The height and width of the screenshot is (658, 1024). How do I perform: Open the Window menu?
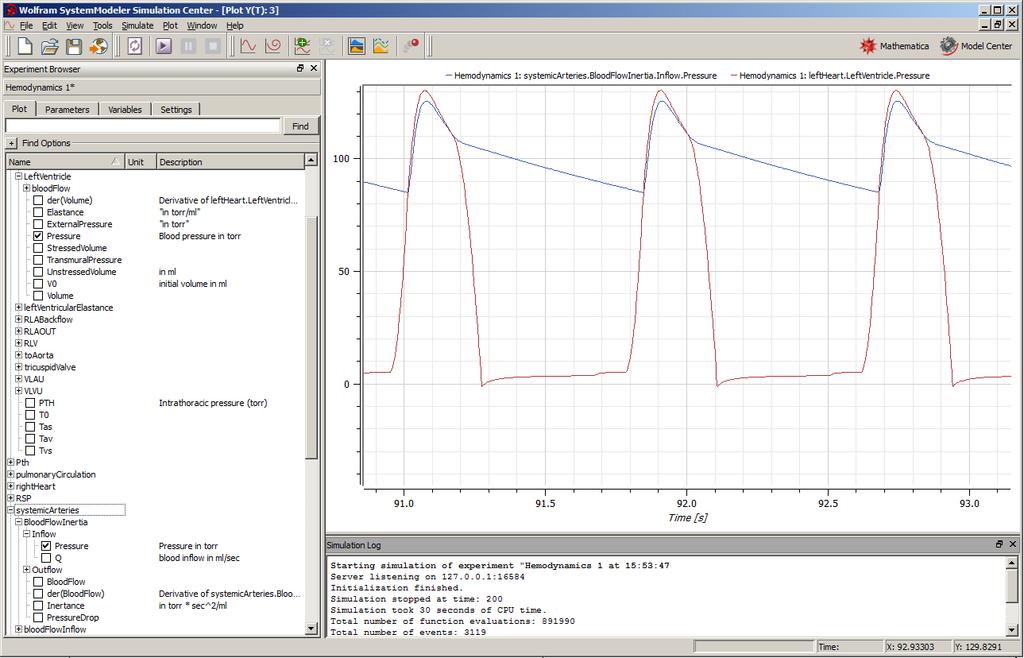202,25
